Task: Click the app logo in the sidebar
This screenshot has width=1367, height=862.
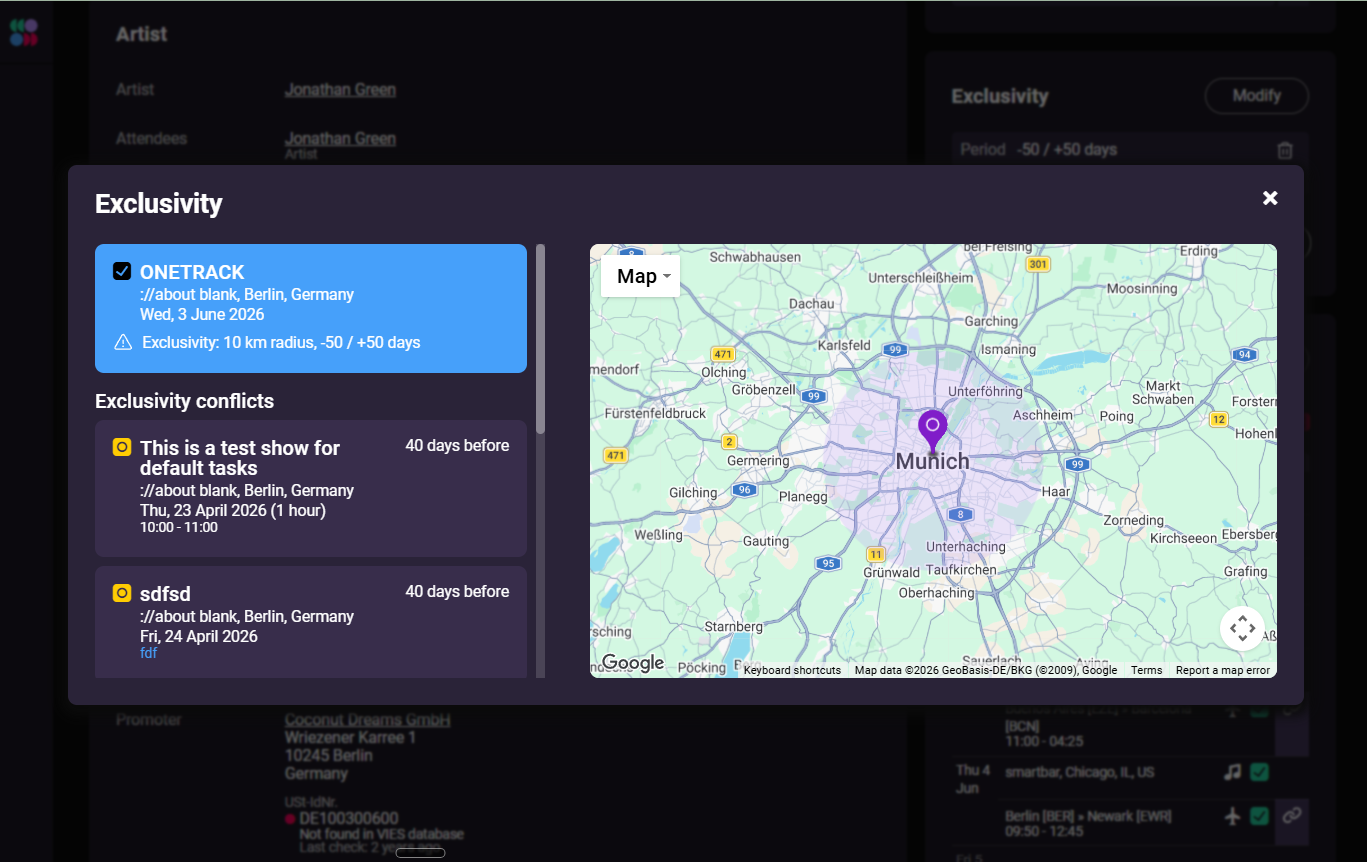Action: click(23, 32)
